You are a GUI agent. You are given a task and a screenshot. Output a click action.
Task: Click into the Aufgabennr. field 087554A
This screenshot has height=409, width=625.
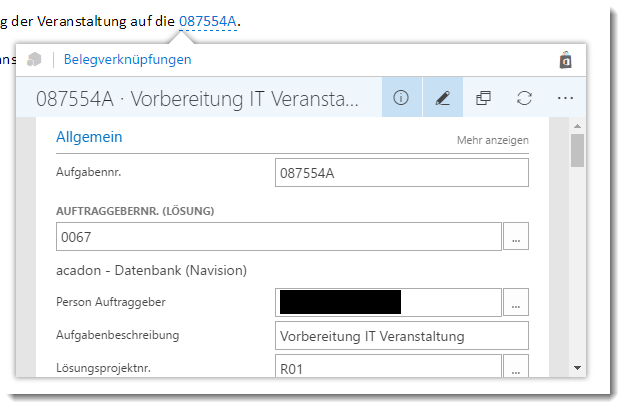click(402, 173)
